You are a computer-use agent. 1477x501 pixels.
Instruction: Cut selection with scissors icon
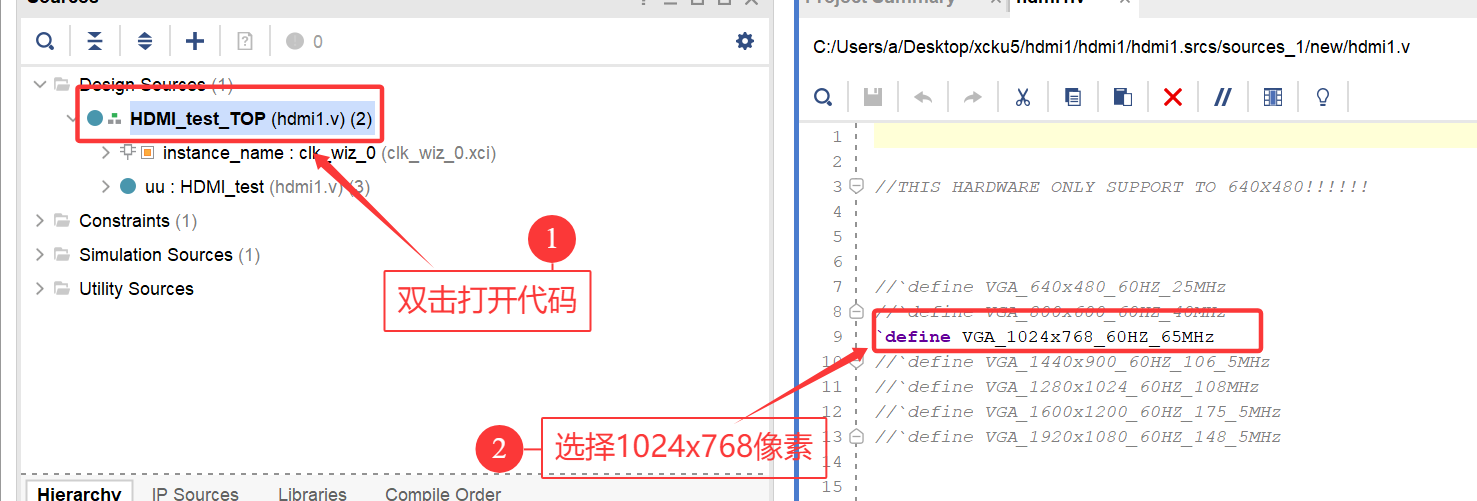1022,97
